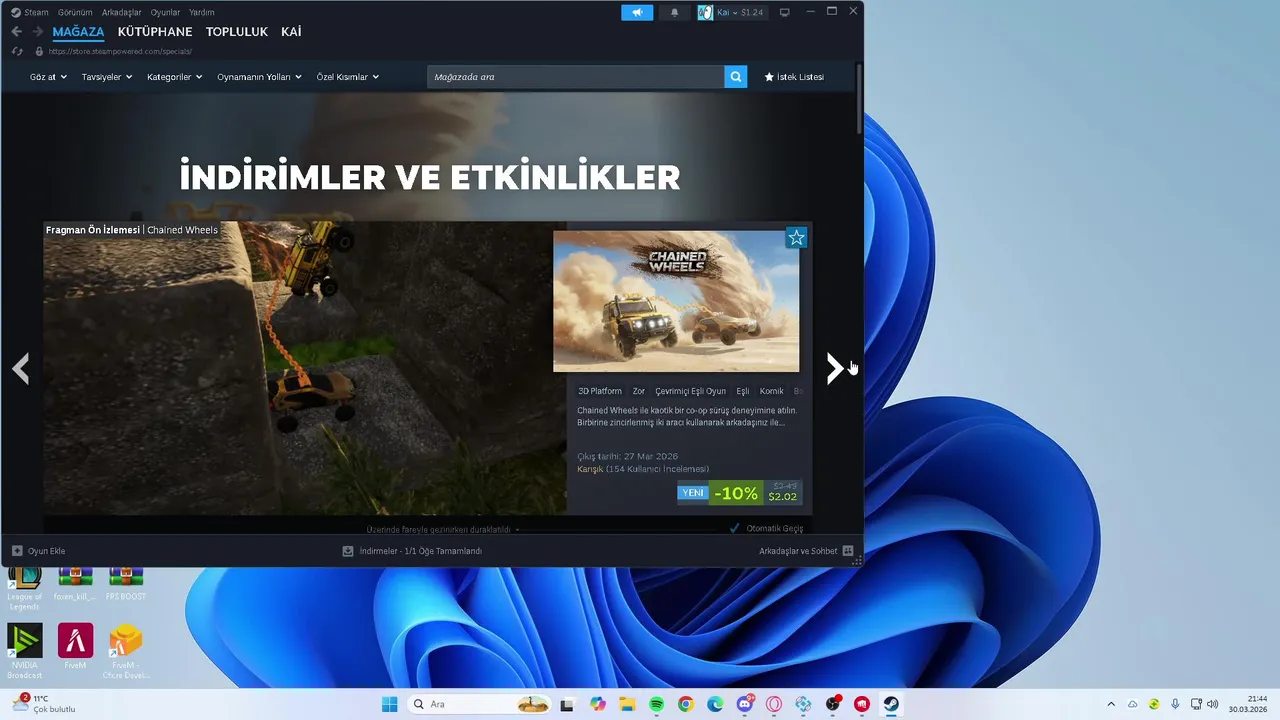Open the weather widget 11°C
The height and width of the screenshot is (720, 1280).
click(x=43, y=704)
